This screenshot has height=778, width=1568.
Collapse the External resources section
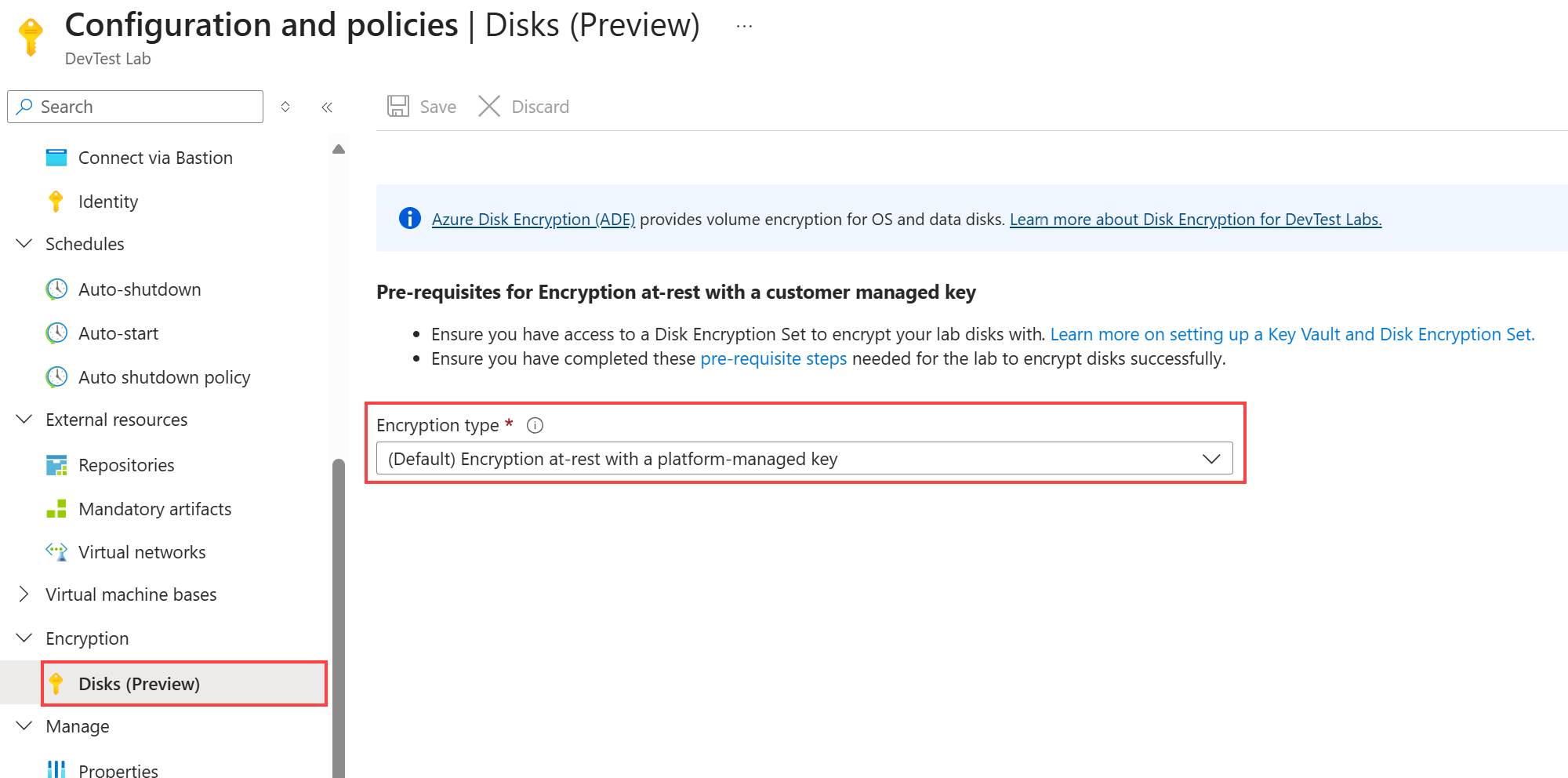(x=24, y=420)
